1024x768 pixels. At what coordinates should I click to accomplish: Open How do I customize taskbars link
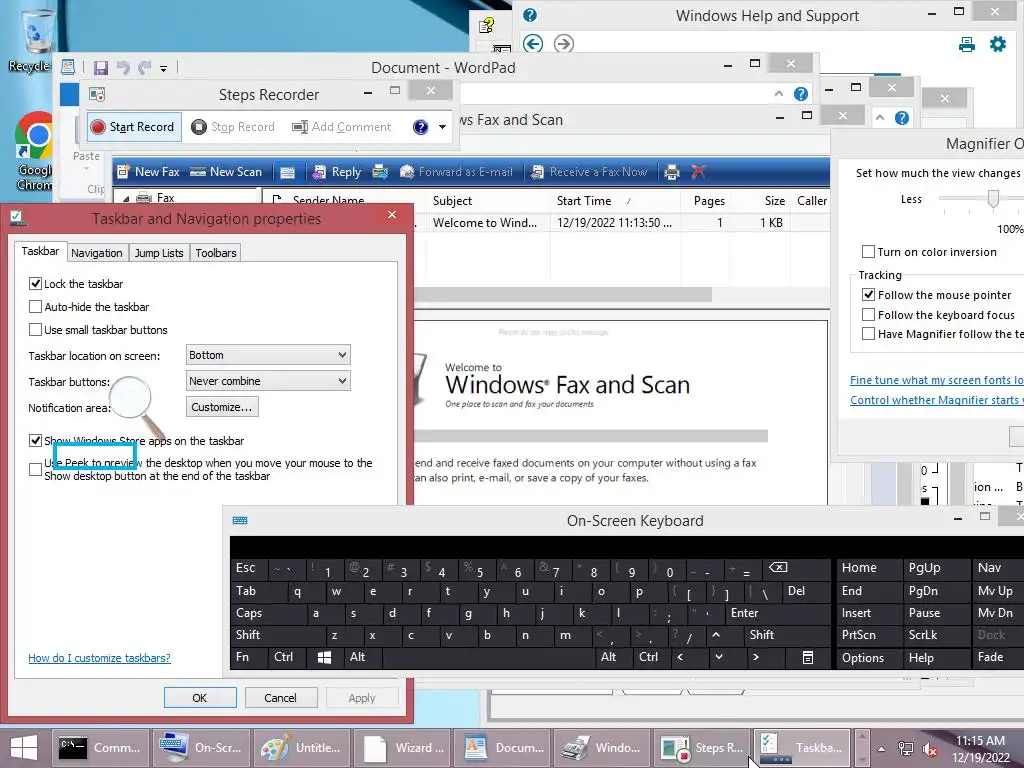(x=99, y=658)
